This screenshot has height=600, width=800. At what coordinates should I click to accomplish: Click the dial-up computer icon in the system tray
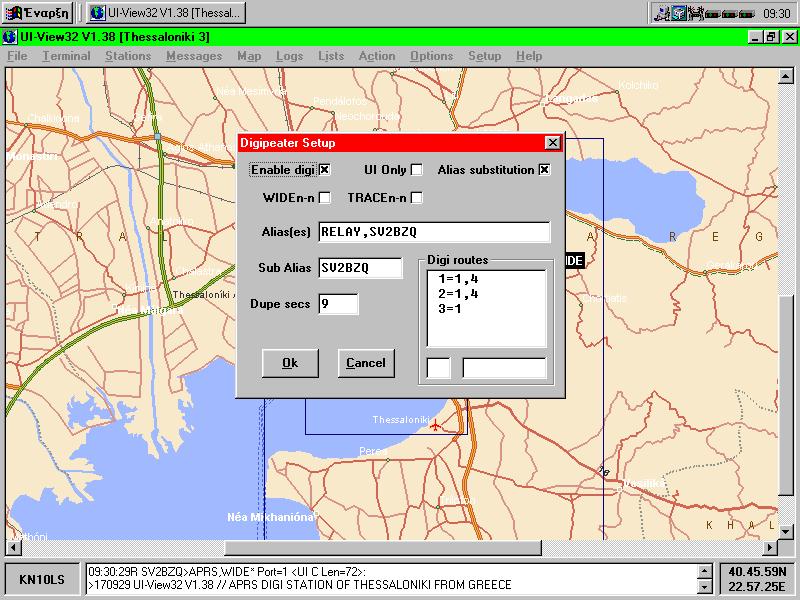(x=661, y=13)
